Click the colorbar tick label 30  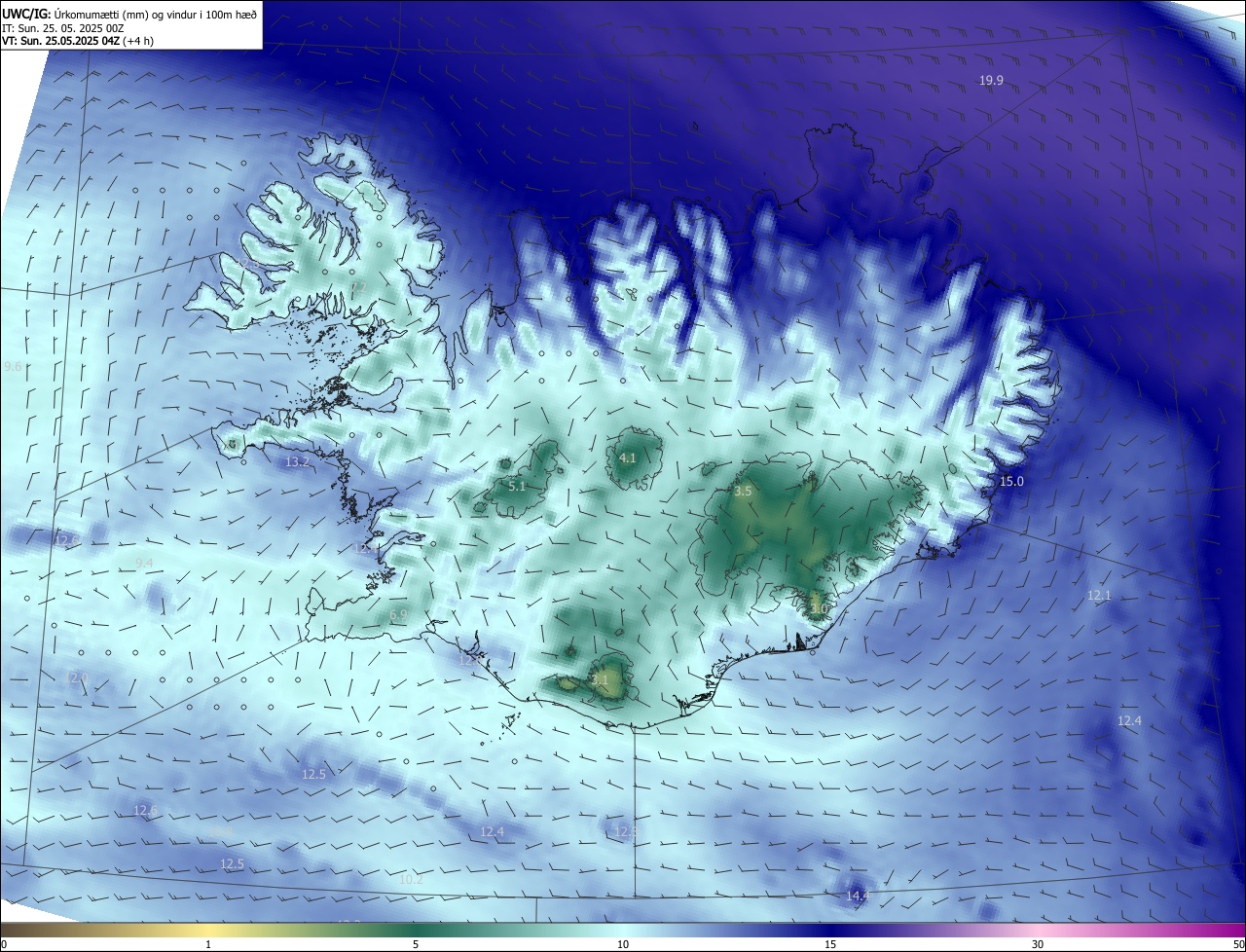1038,944
